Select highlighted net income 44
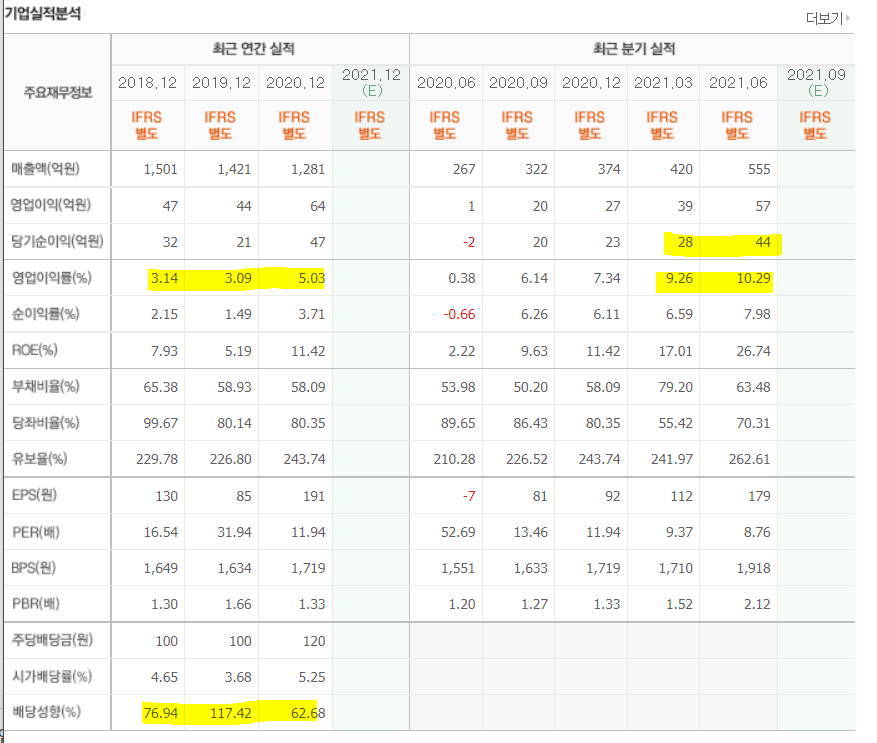This screenshot has height=743, width=877. (x=763, y=242)
